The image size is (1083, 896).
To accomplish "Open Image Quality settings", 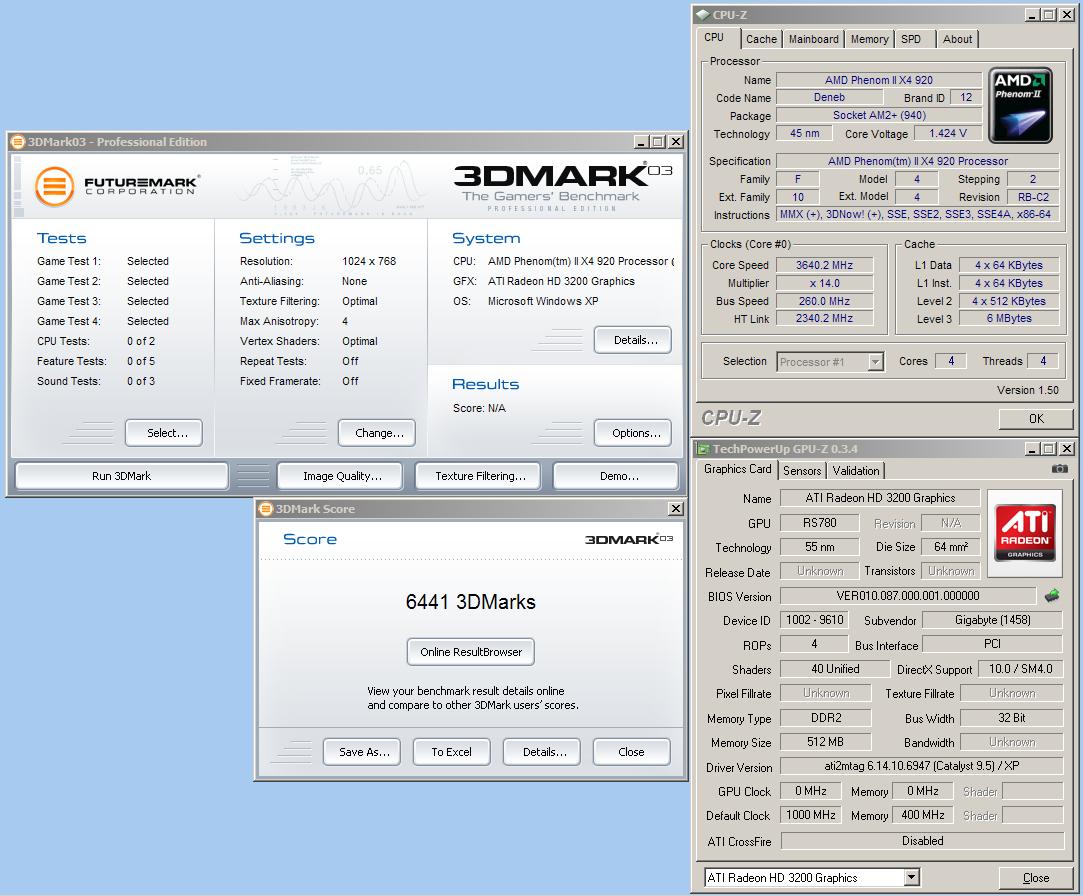I will (x=342, y=476).
